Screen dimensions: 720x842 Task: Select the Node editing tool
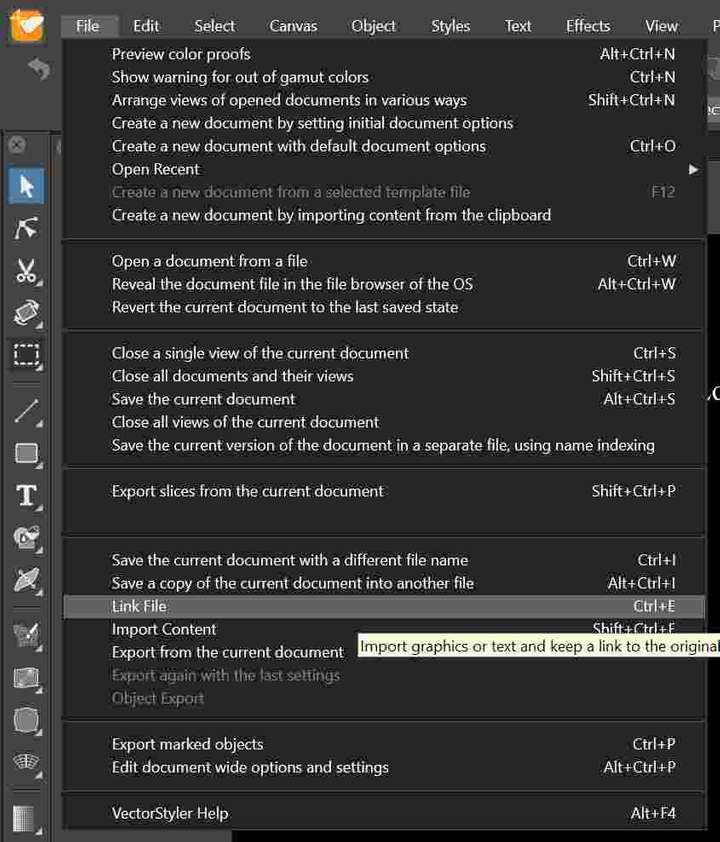tap(26, 228)
